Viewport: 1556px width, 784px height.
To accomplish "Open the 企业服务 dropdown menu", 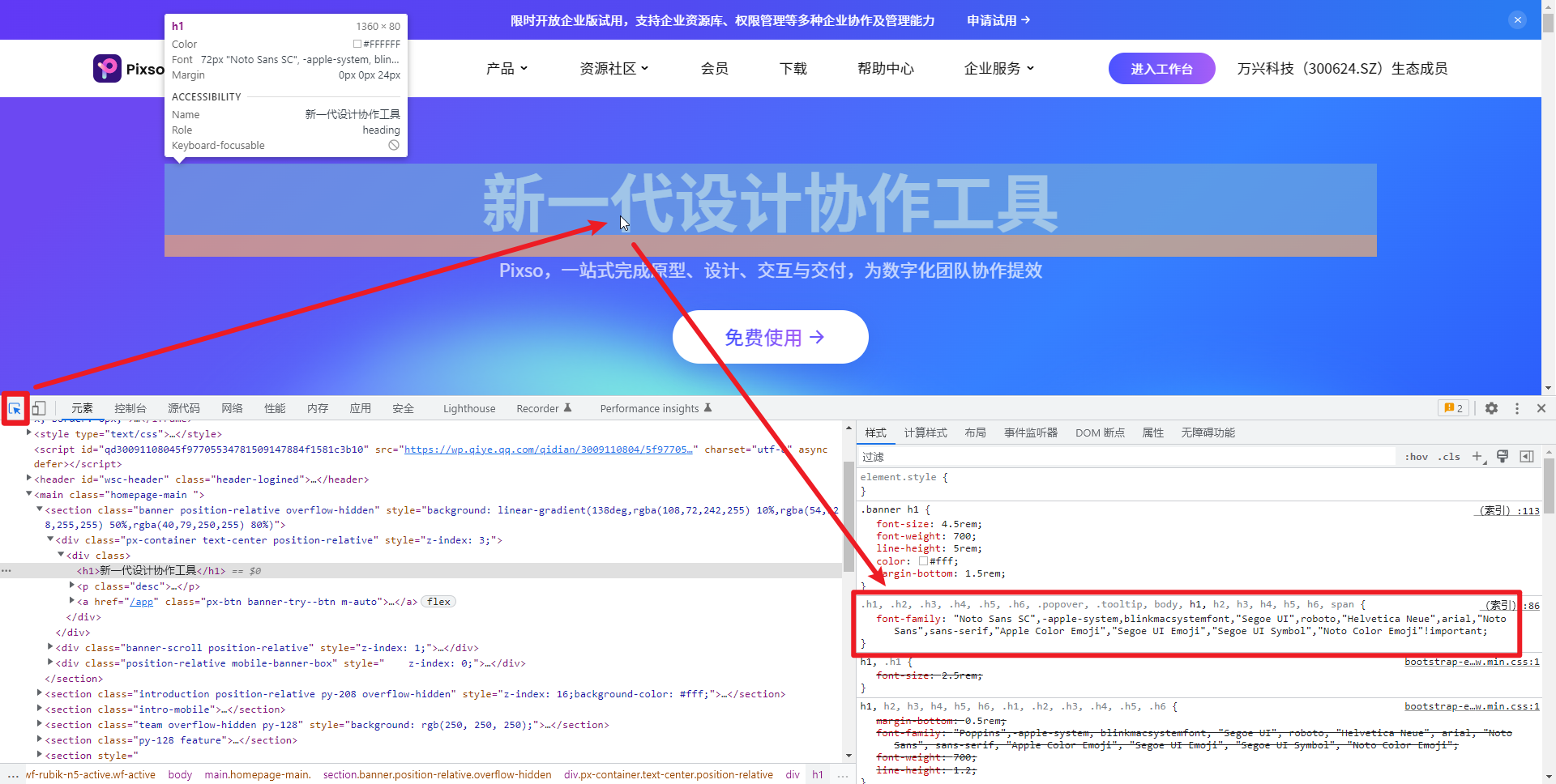I will click(x=999, y=69).
